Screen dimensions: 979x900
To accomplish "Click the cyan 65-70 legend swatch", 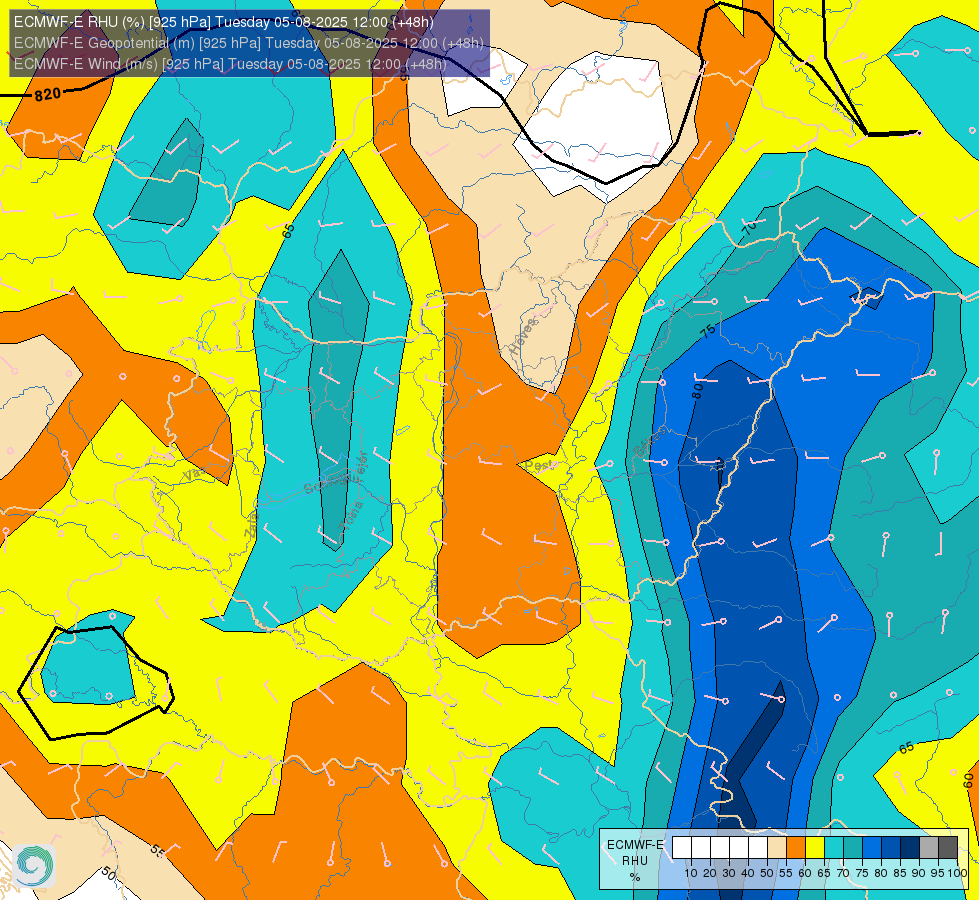I will click(x=834, y=848).
